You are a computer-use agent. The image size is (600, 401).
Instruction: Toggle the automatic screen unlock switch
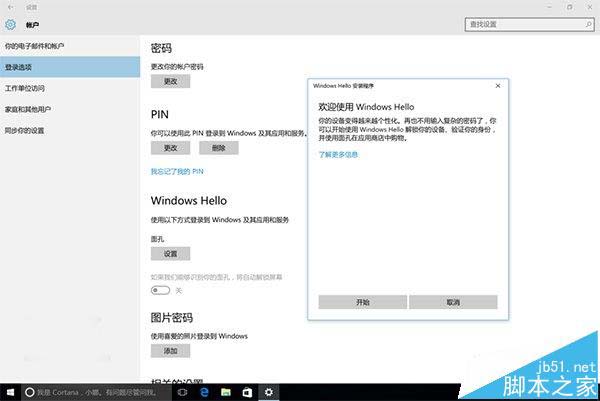click(160, 290)
